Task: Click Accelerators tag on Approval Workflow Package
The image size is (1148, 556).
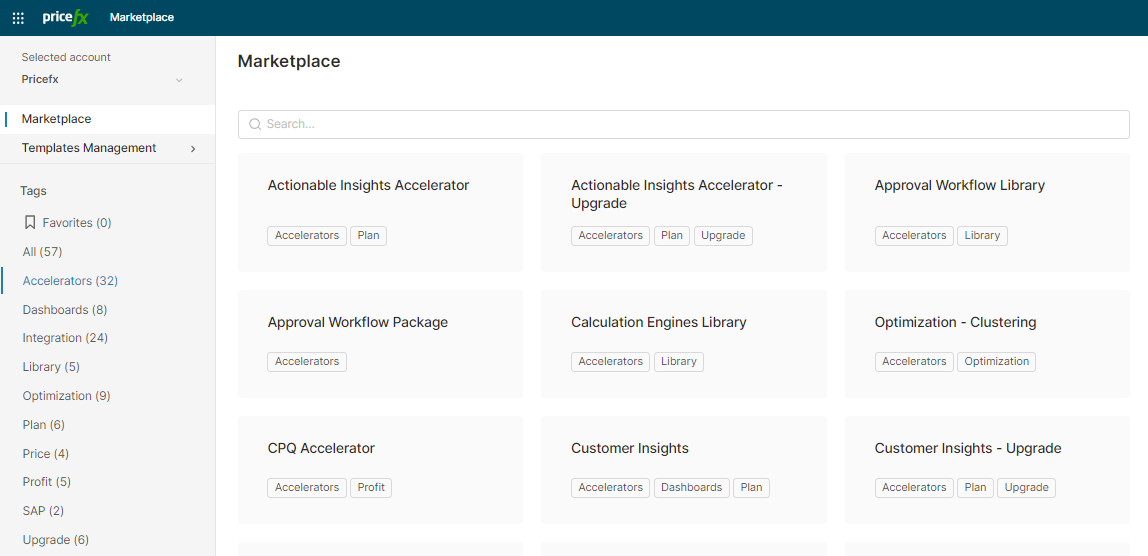Action: click(307, 362)
